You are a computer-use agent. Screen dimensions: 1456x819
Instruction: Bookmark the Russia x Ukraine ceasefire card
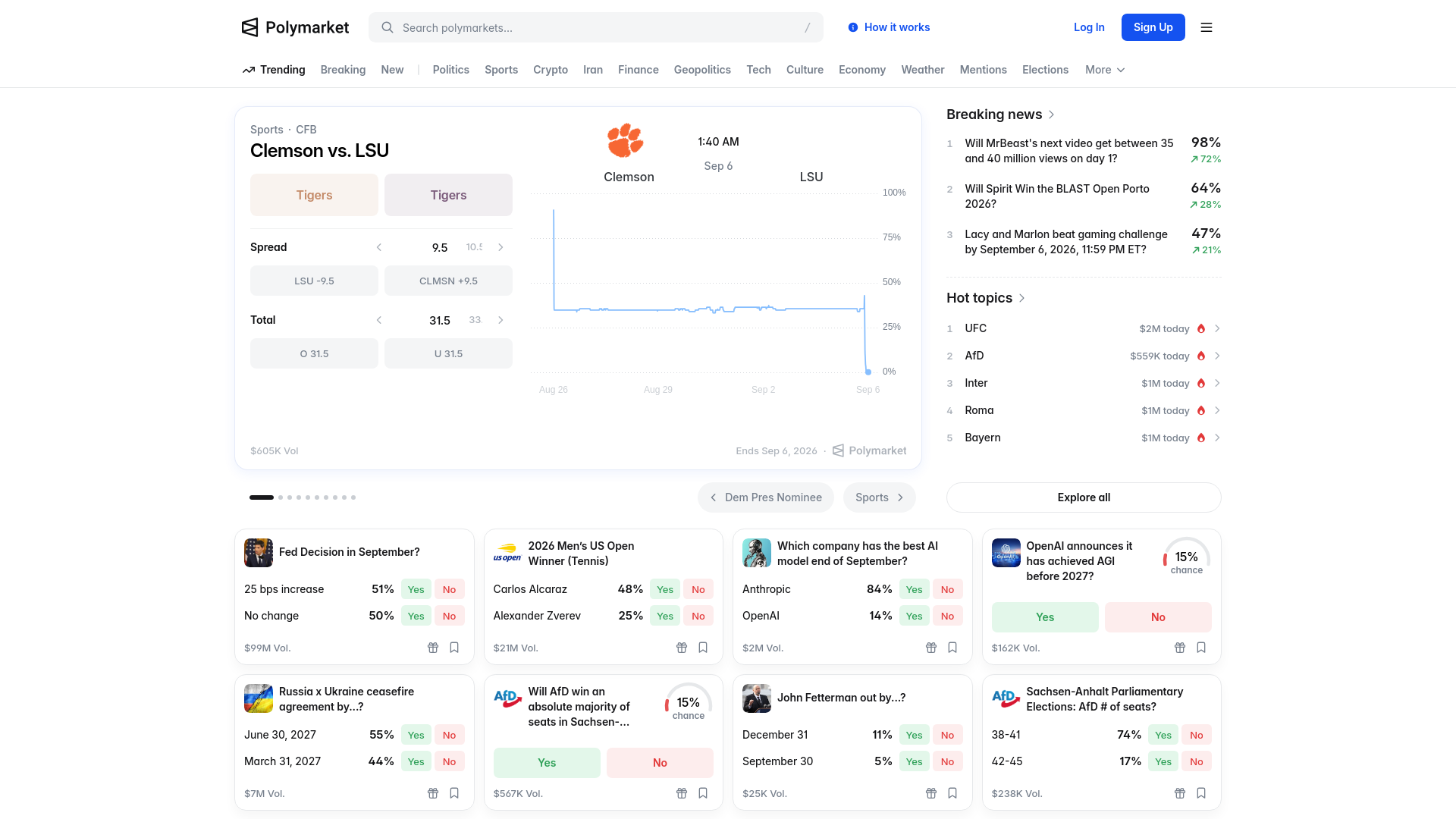[x=454, y=793]
